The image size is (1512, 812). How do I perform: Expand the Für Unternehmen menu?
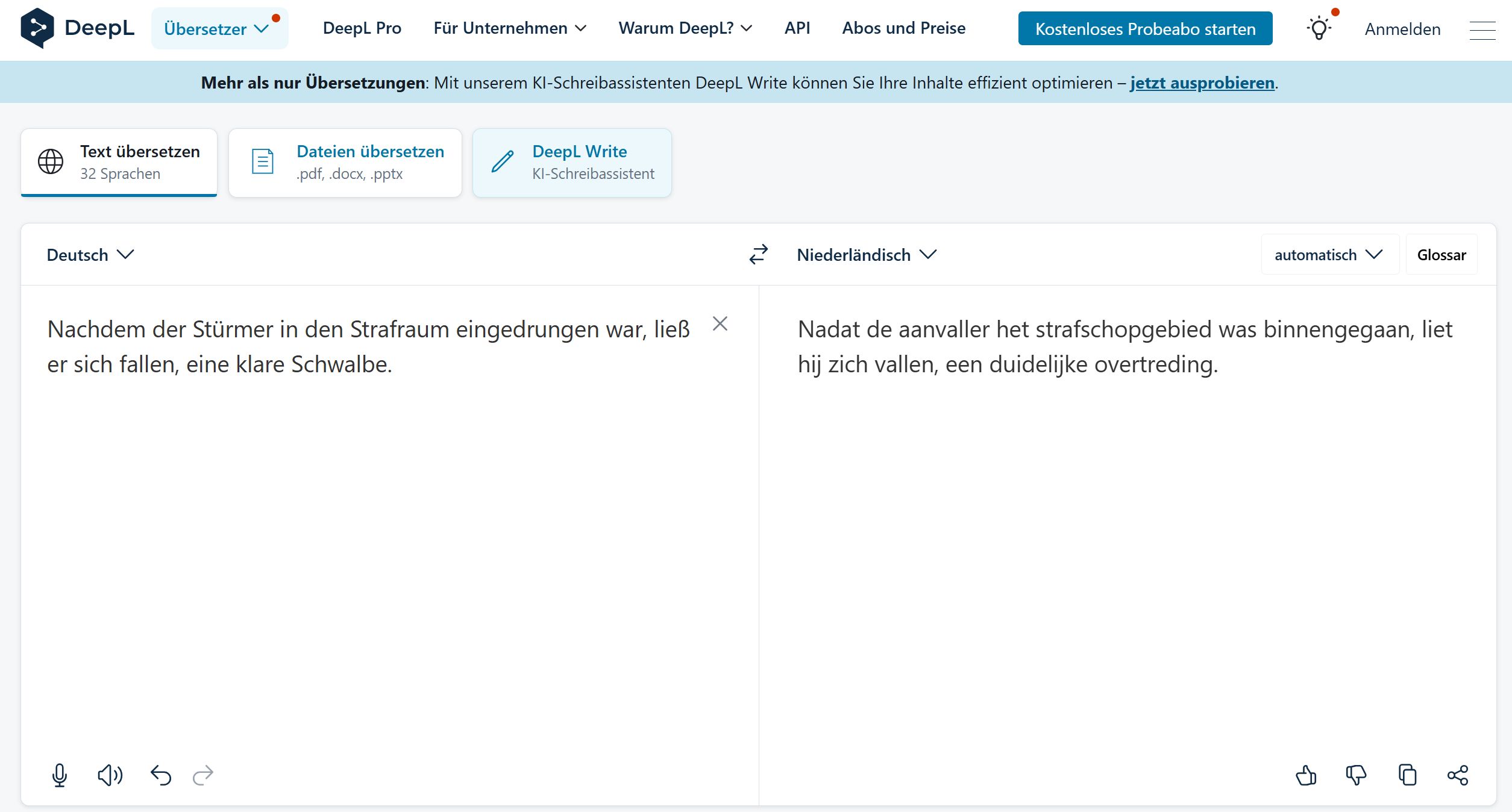[510, 28]
